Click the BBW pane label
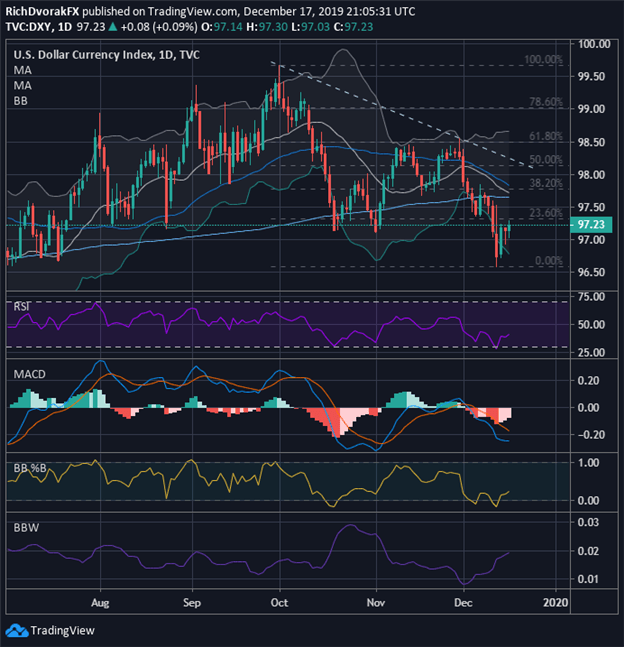The image size is (624, 647). [26, 528]
